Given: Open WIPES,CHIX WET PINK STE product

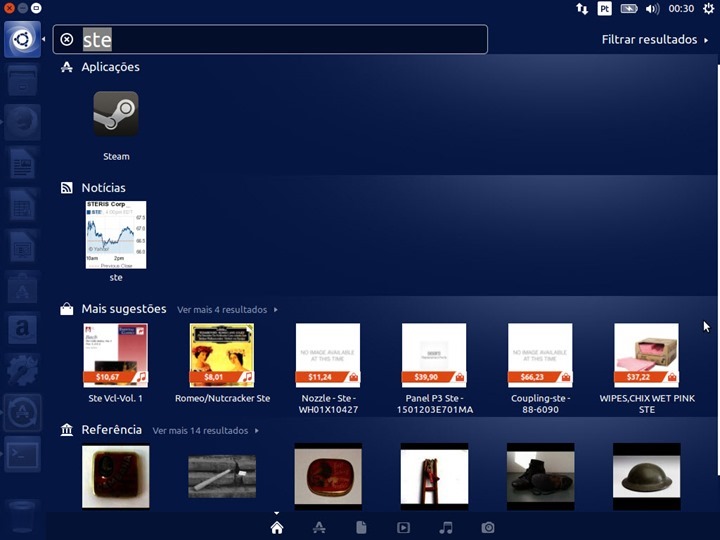Looking at the screenshot, I should [646, 355].
